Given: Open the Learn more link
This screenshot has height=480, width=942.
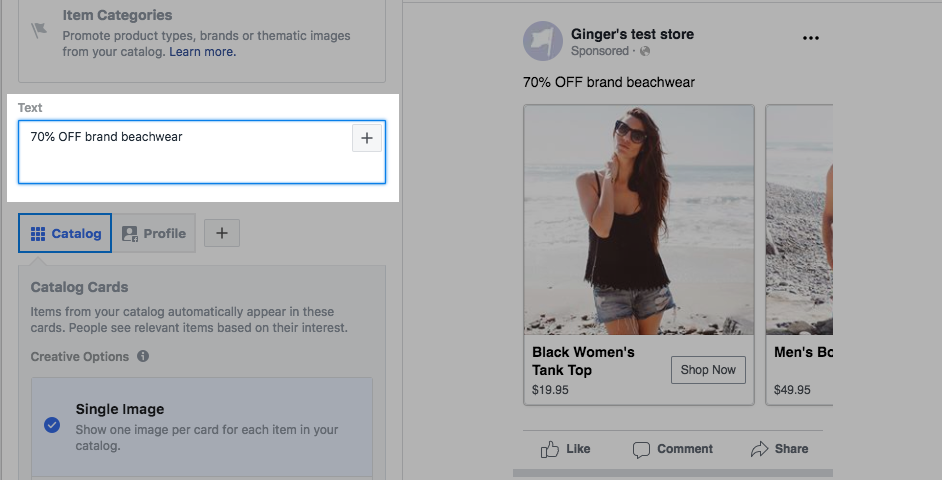Looking at the screenshot, I should (x=203, y=52).
